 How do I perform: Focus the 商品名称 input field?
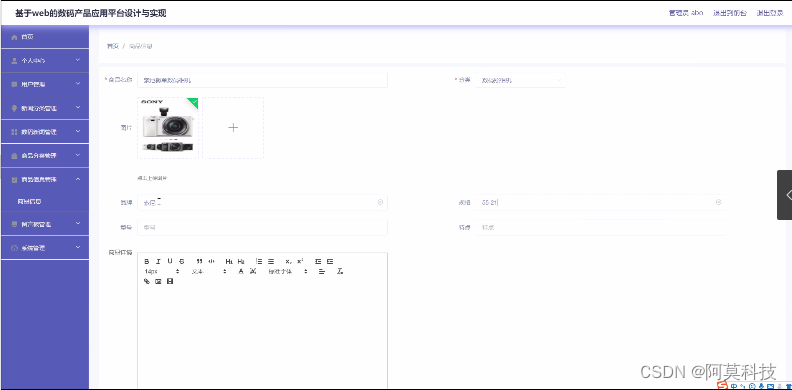[262, 80]
